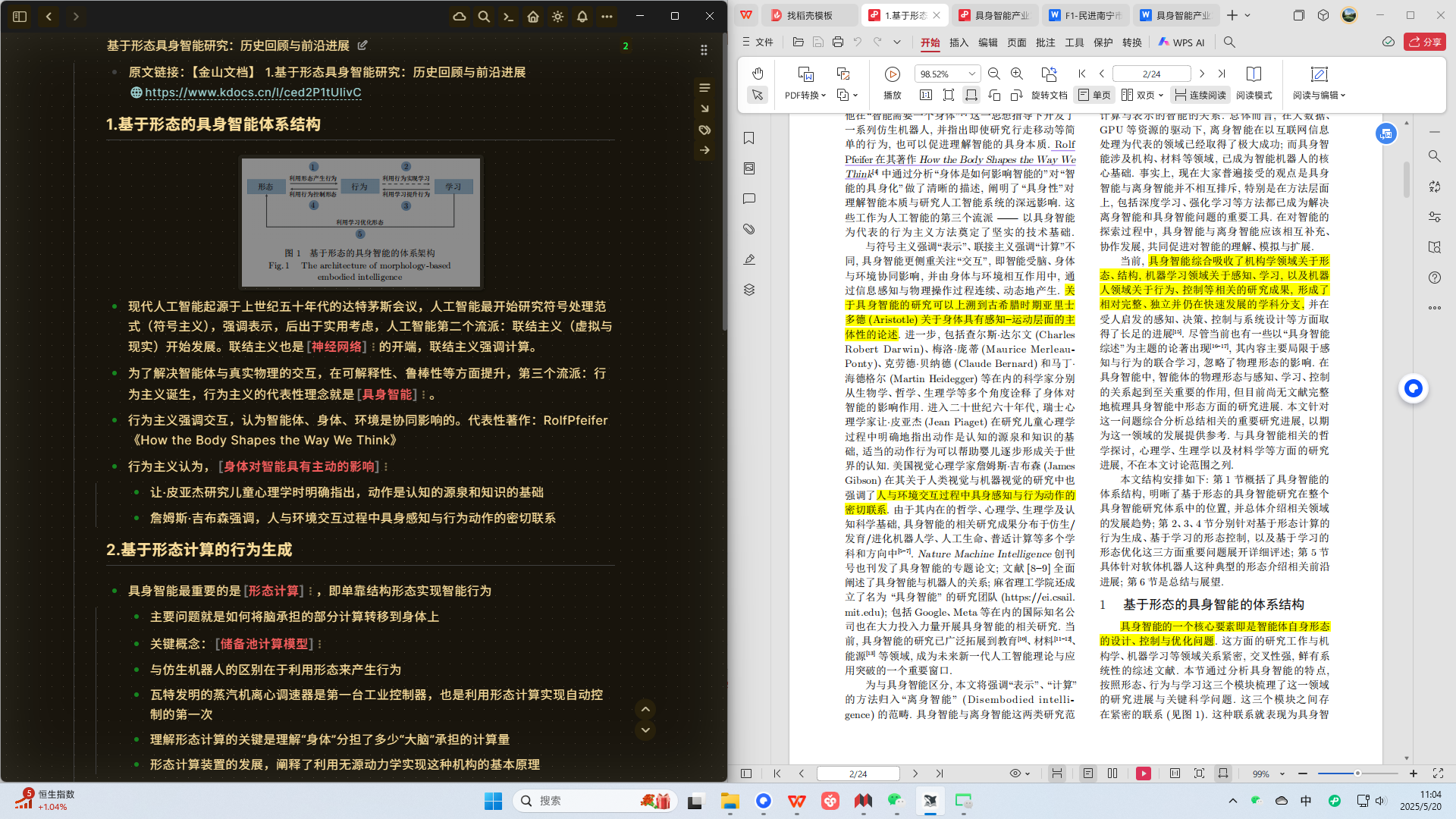Open the 具身智能 red linked reference
Image resolution: width=1456 pixels, height=819 pixels.
click(x=387, y=394)
